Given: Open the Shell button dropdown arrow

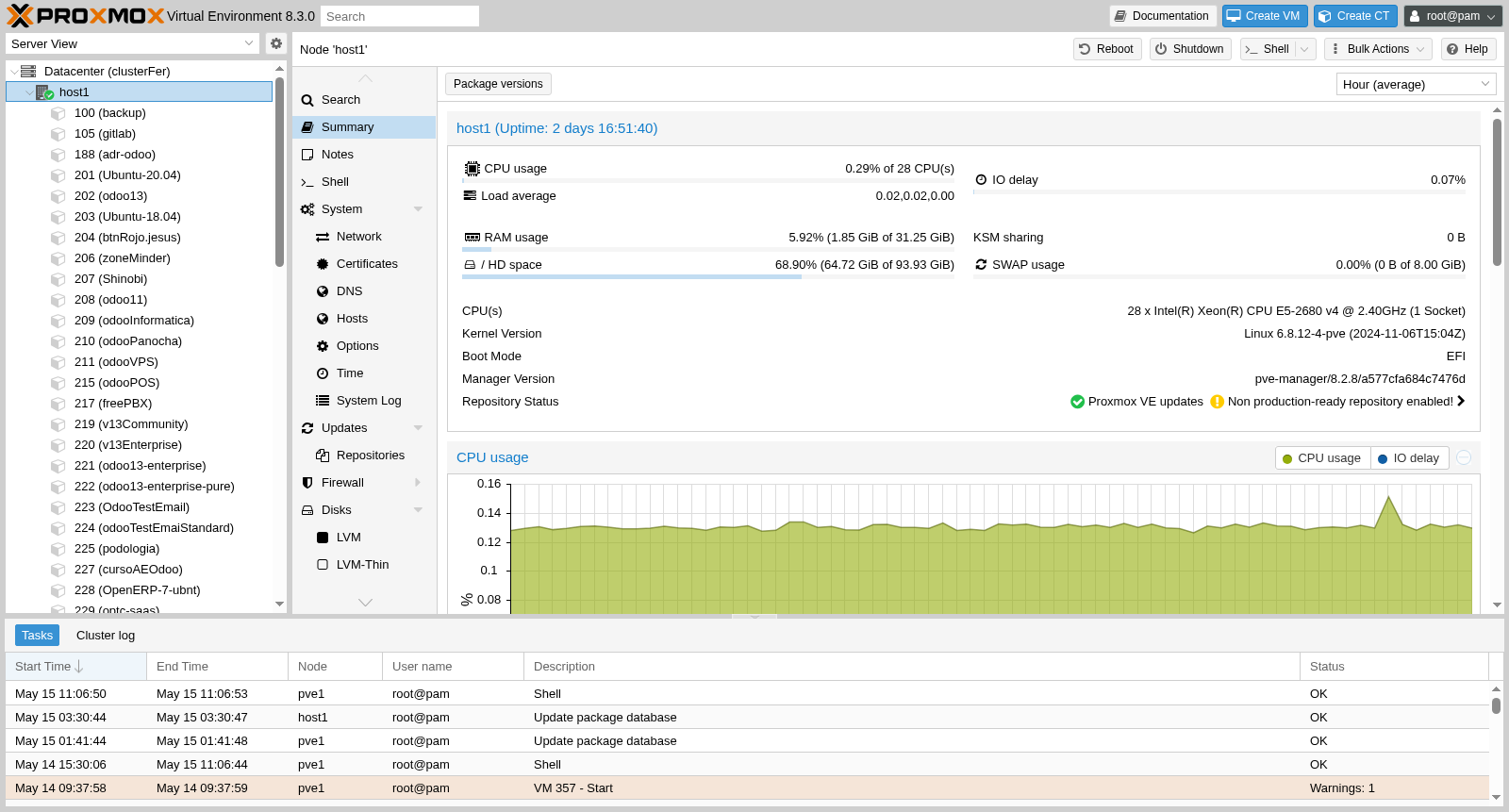Looking at the screenshot, I should click(1305, 49).
